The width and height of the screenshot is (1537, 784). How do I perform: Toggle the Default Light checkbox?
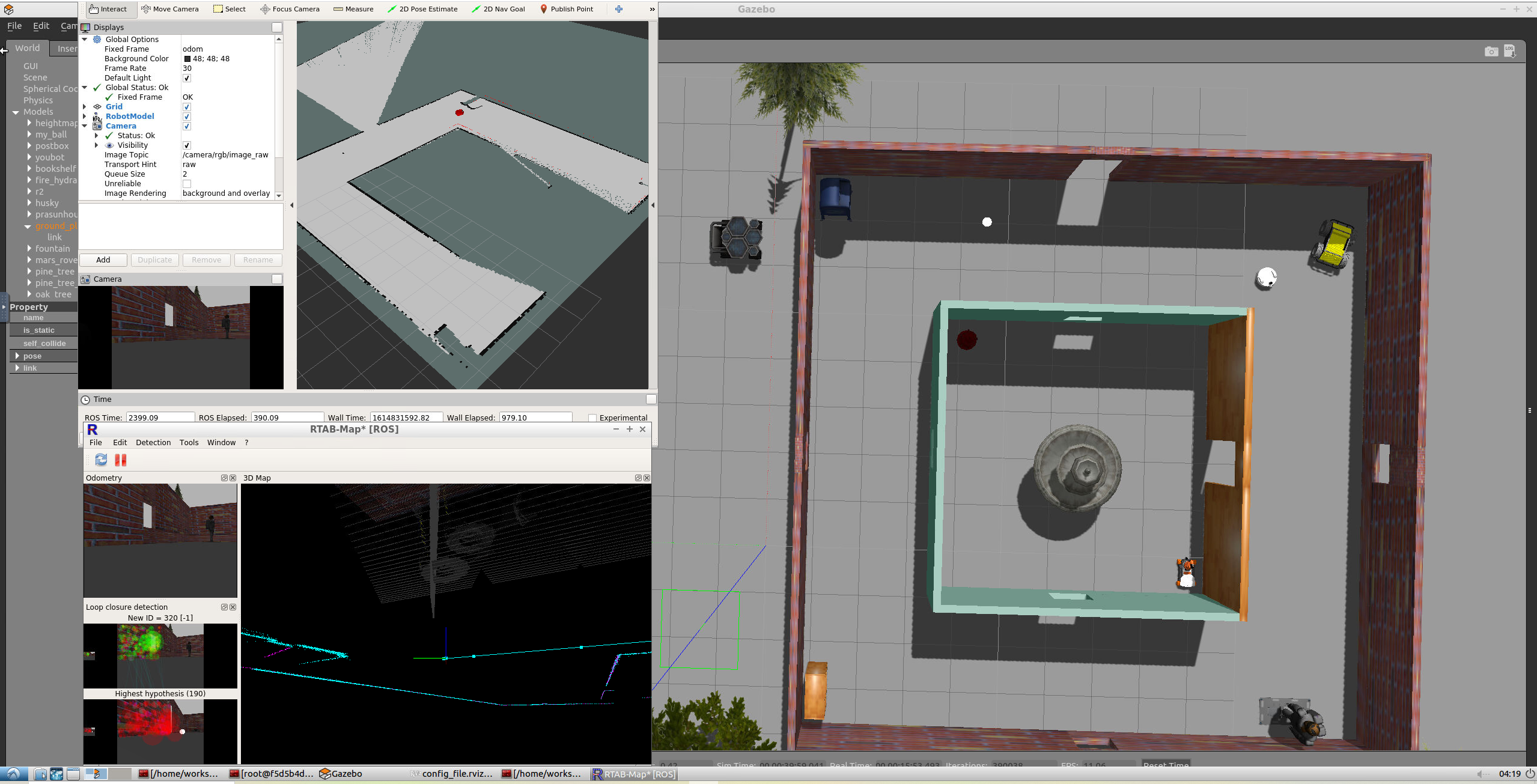(x=187, y=78)
